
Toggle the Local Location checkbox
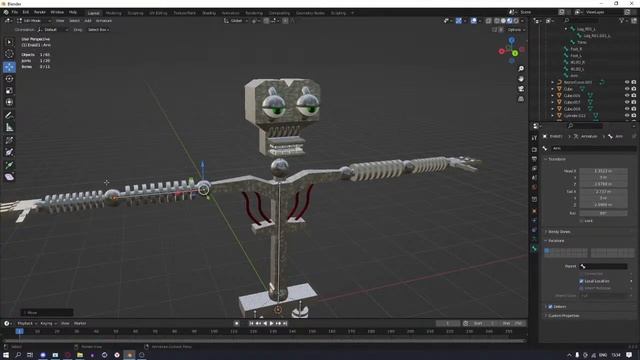tap(581, 281)
